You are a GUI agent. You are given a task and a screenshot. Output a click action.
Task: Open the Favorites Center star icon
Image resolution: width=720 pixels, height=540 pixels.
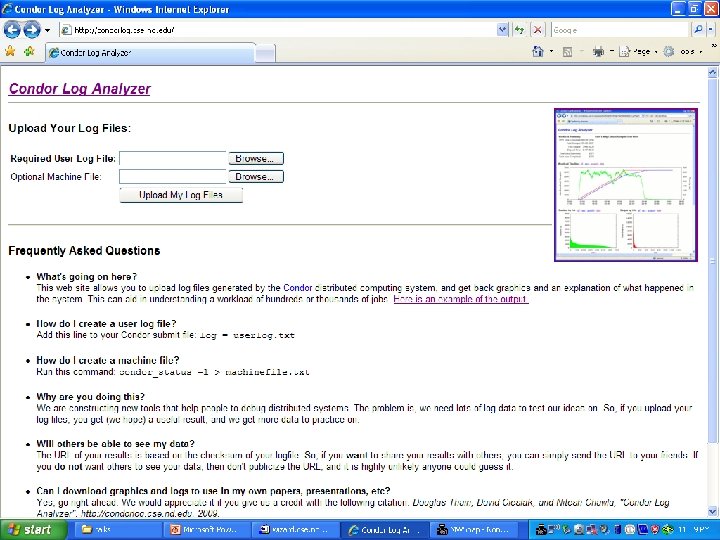coord(10,51)
